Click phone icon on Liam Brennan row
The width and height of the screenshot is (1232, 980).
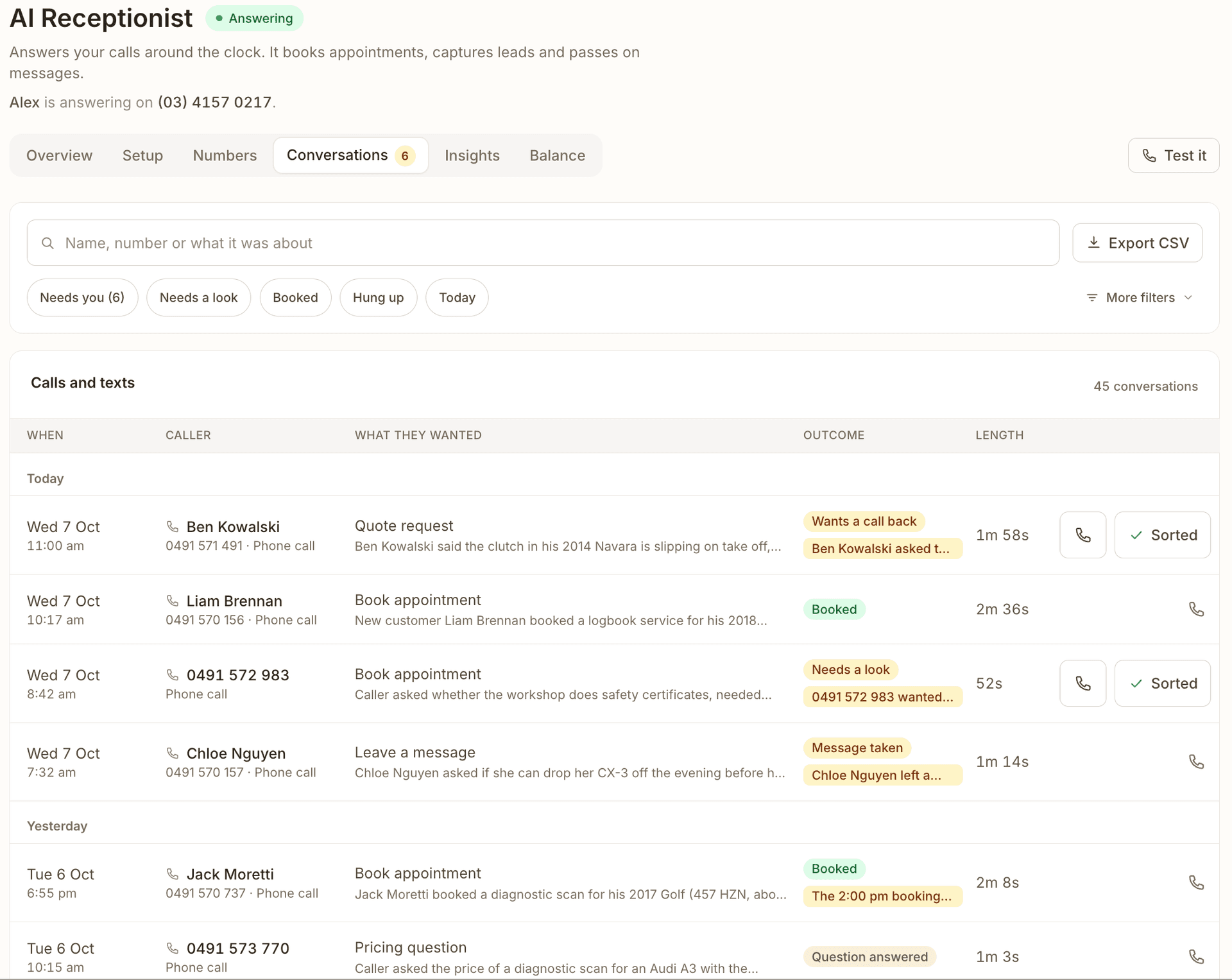(x=1196, y=609)
